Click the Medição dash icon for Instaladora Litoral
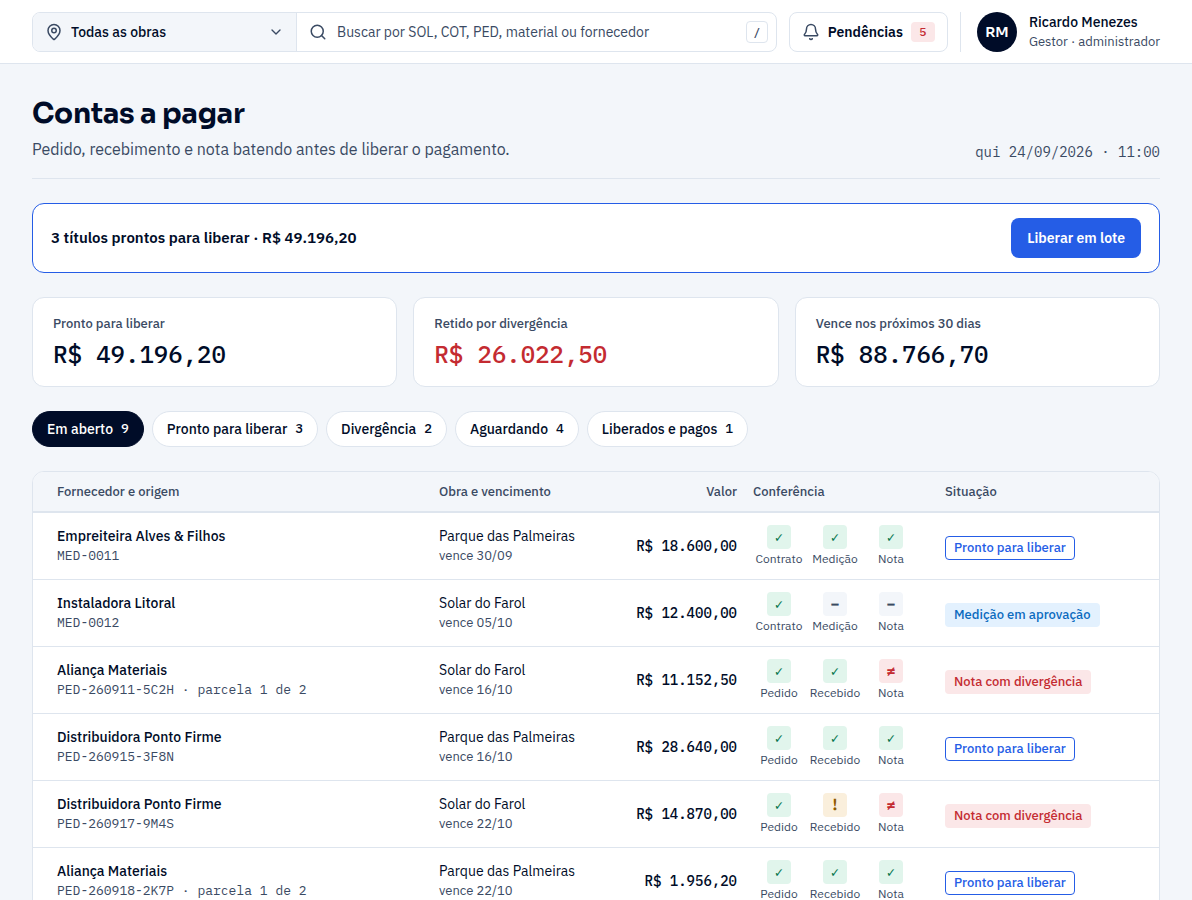This screenshot has height=900, width=1192. click(835, 604)
